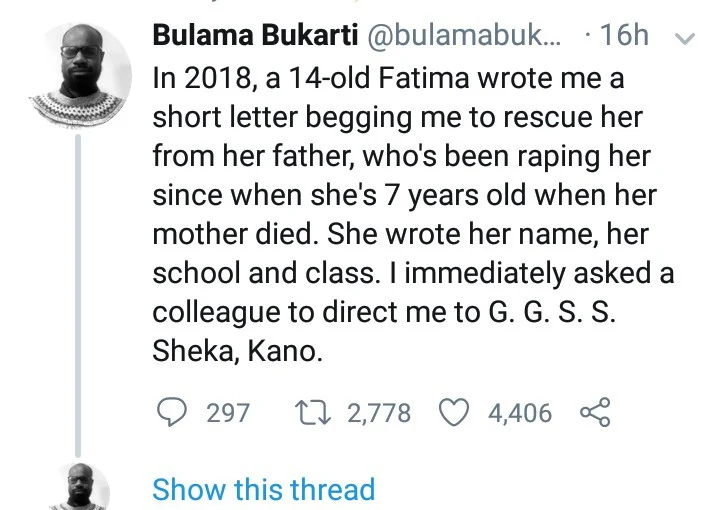The width and height of the screenshot is (720, 510).
Task: Click the 2,778 retweets count
Action: click(378, 413)
